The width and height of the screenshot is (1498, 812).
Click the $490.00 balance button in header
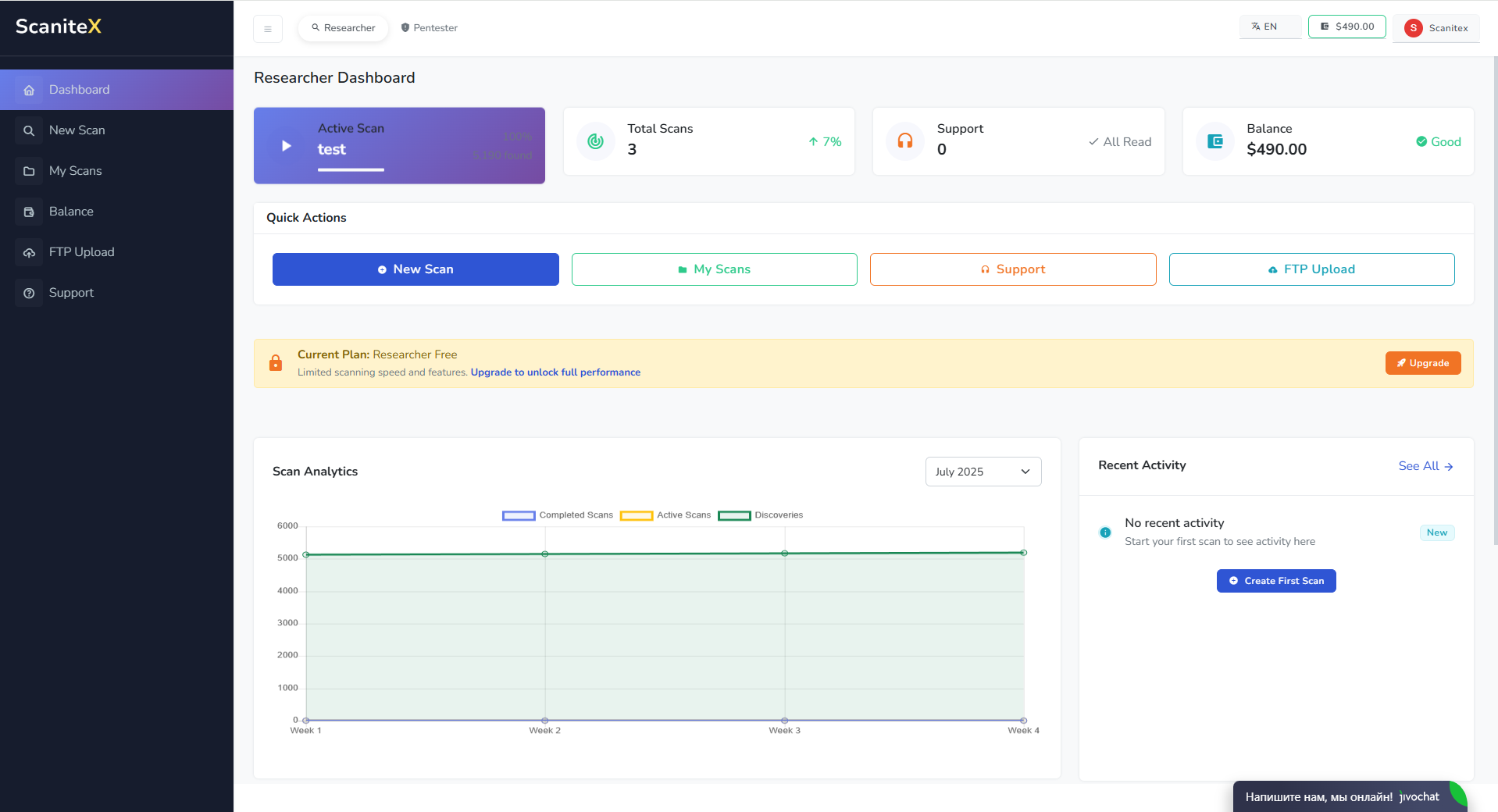point(1347,27)
